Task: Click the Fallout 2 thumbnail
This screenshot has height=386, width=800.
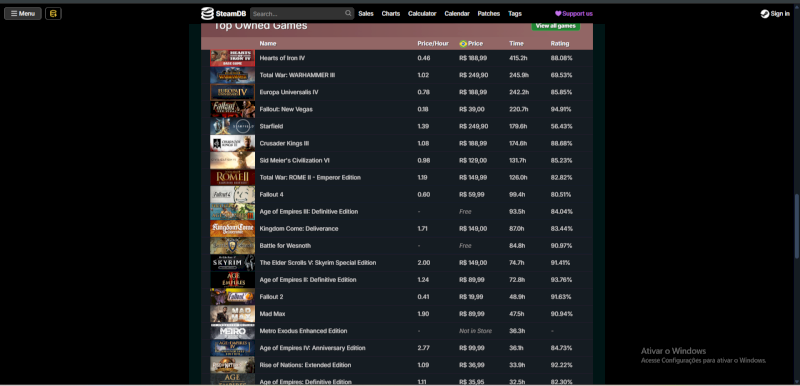Action: [233, 297]
